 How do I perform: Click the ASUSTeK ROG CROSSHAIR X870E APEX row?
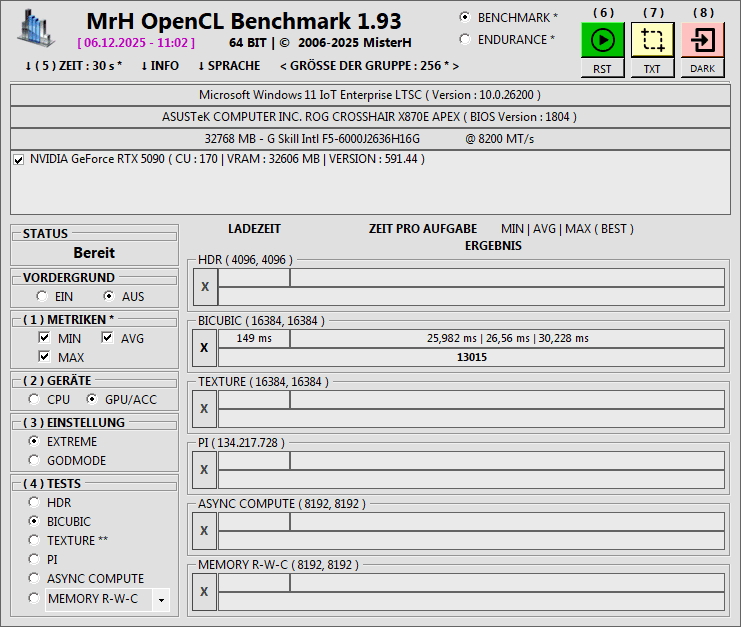(370, 117)
